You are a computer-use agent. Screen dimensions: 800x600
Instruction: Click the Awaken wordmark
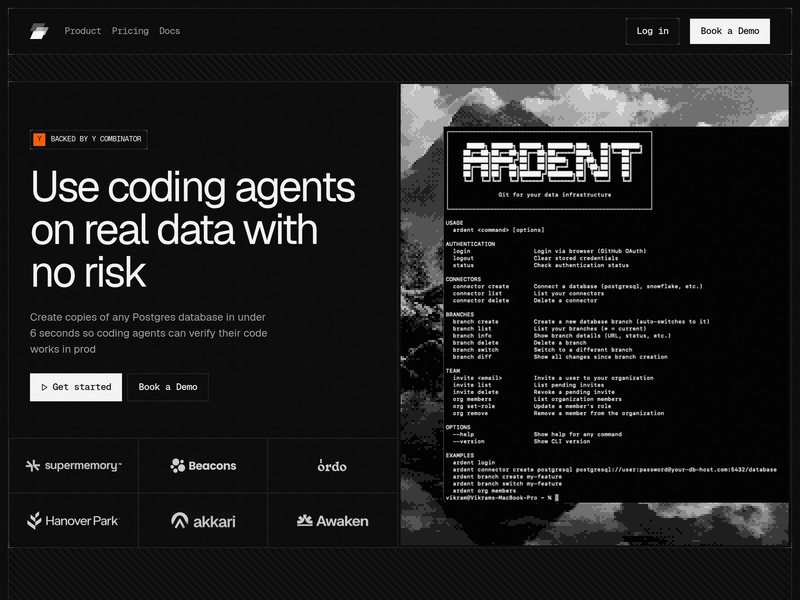click(x=342, y=521)
